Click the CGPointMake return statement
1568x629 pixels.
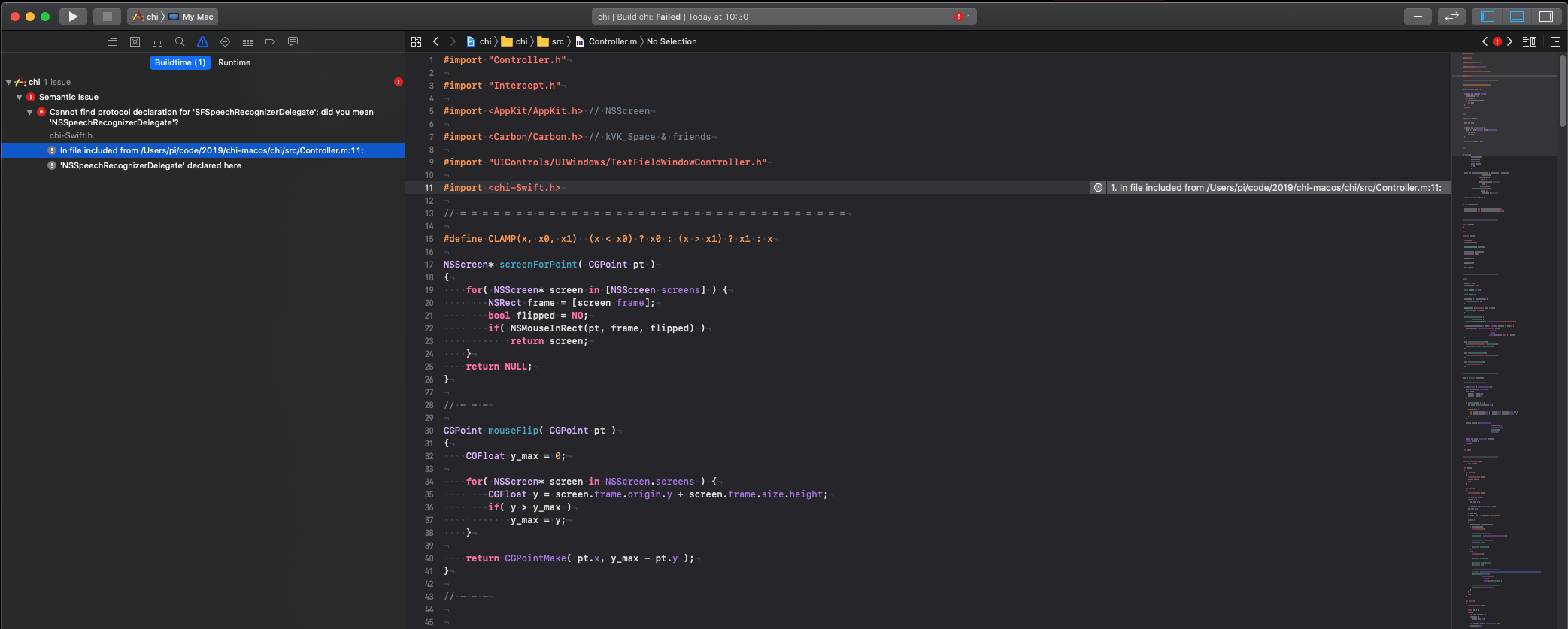(x=580, y=558)
